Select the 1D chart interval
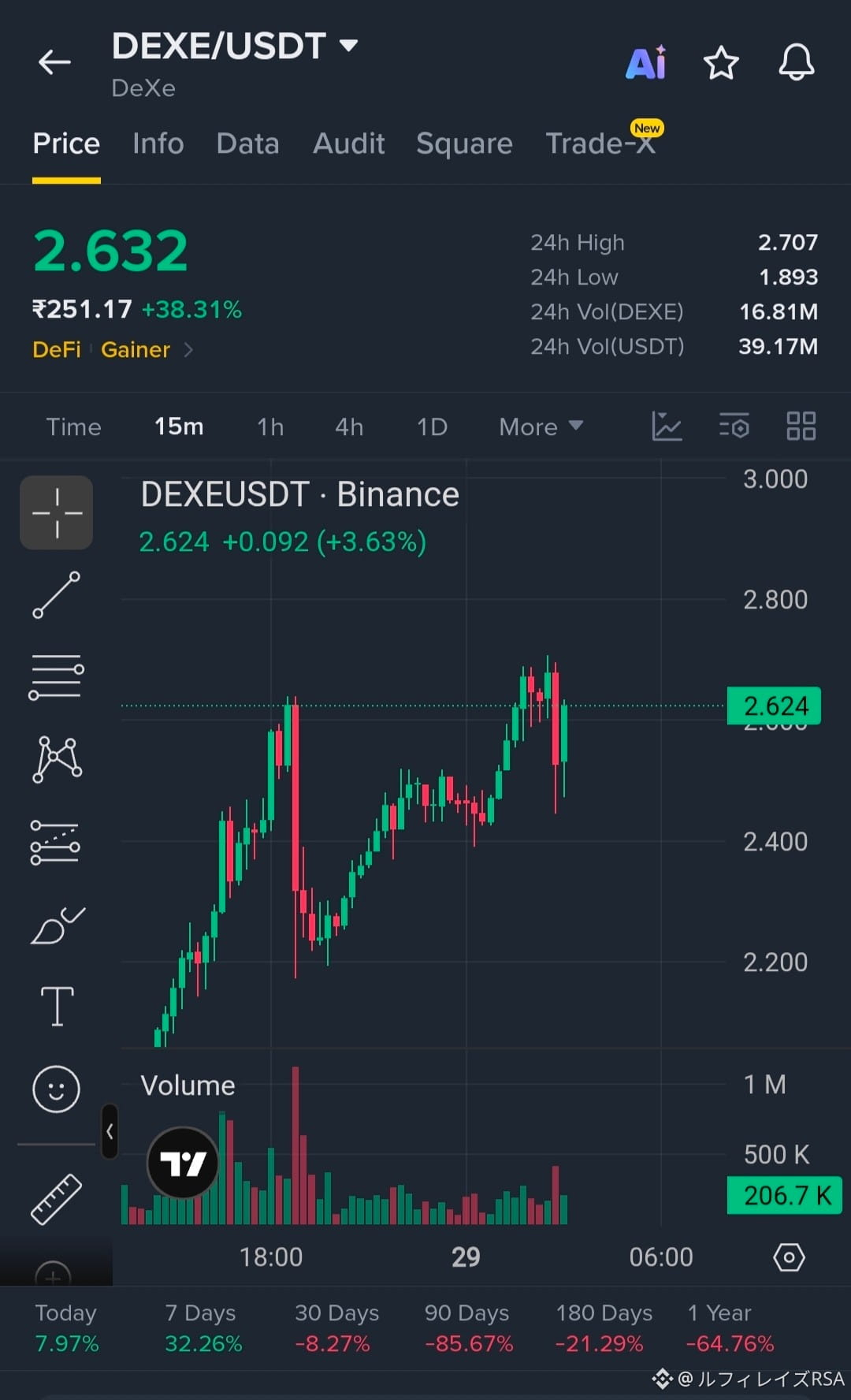Screen dimensions: 851x1400 point(432,426)
